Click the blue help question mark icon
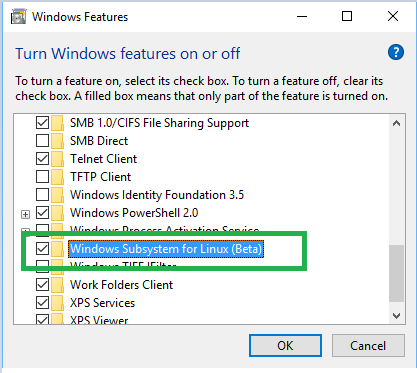Viewport: 417px width, 373px height. point(396,52)
